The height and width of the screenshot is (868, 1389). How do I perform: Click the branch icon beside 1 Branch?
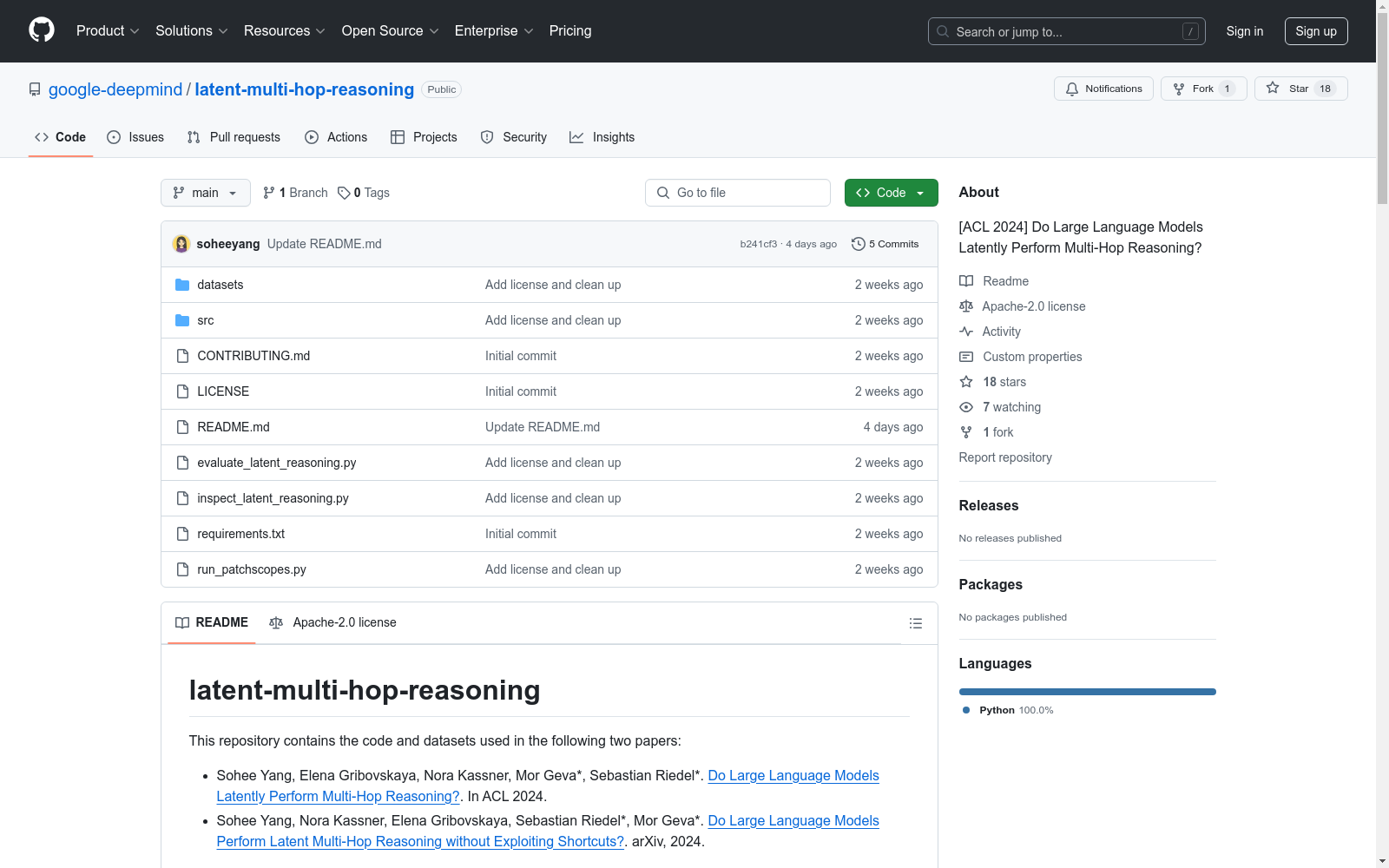pos(269,193)
